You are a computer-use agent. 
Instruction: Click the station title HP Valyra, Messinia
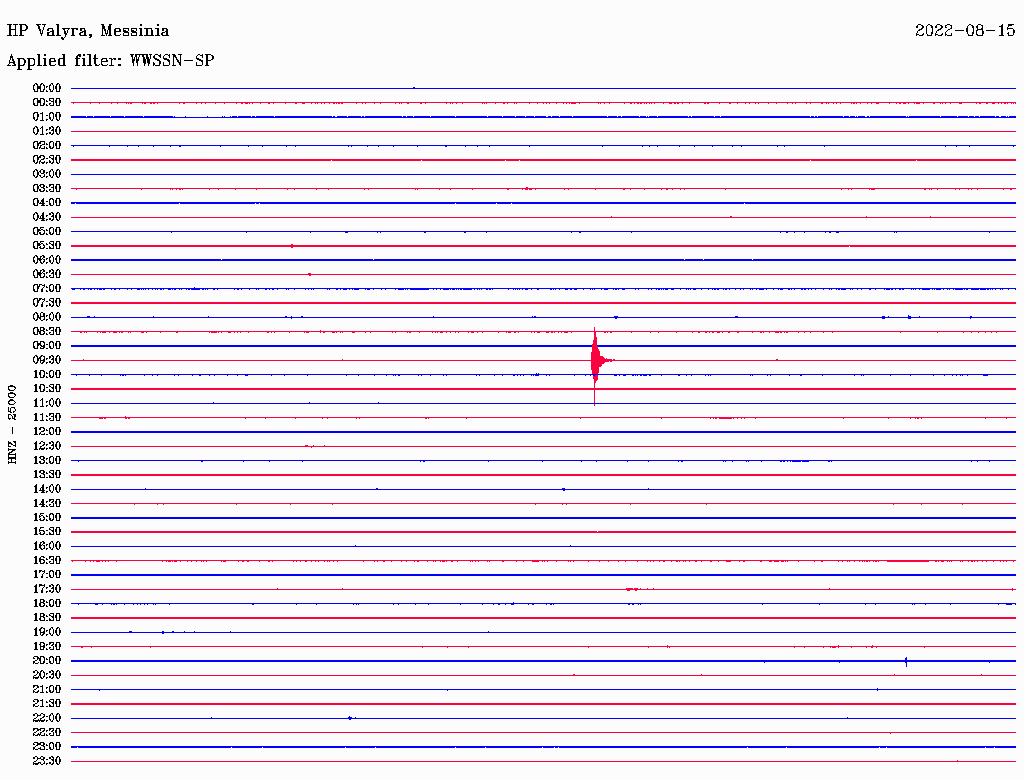(88, 31)
